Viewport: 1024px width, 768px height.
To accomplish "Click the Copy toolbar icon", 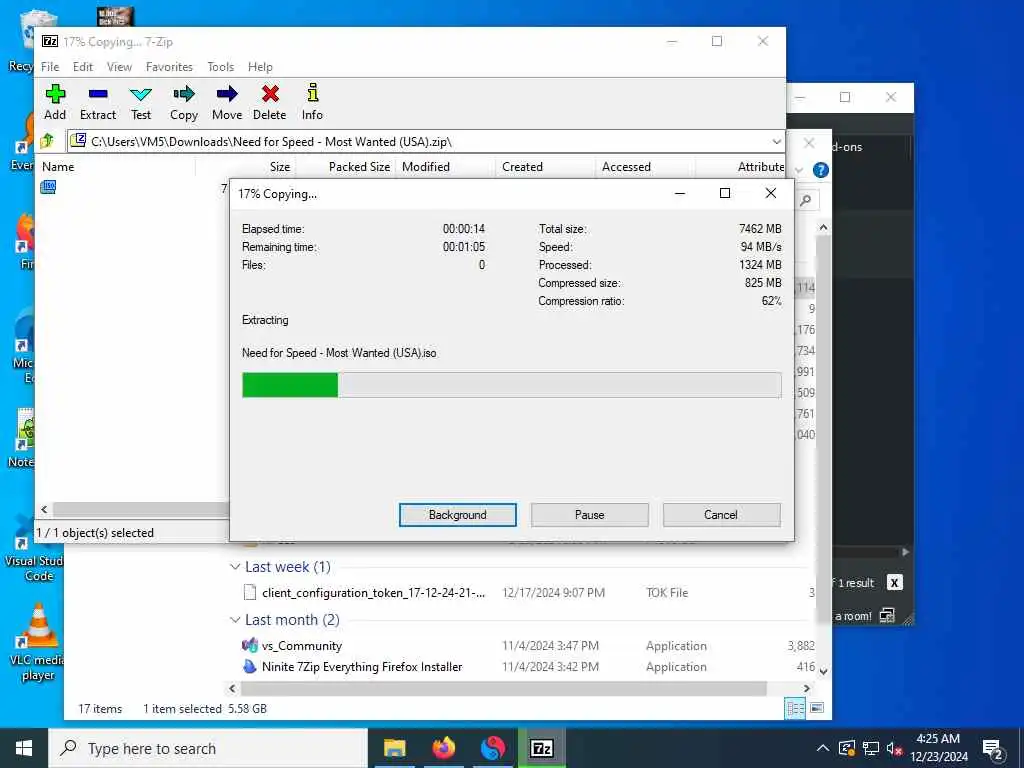I will [x=184, y=102].
